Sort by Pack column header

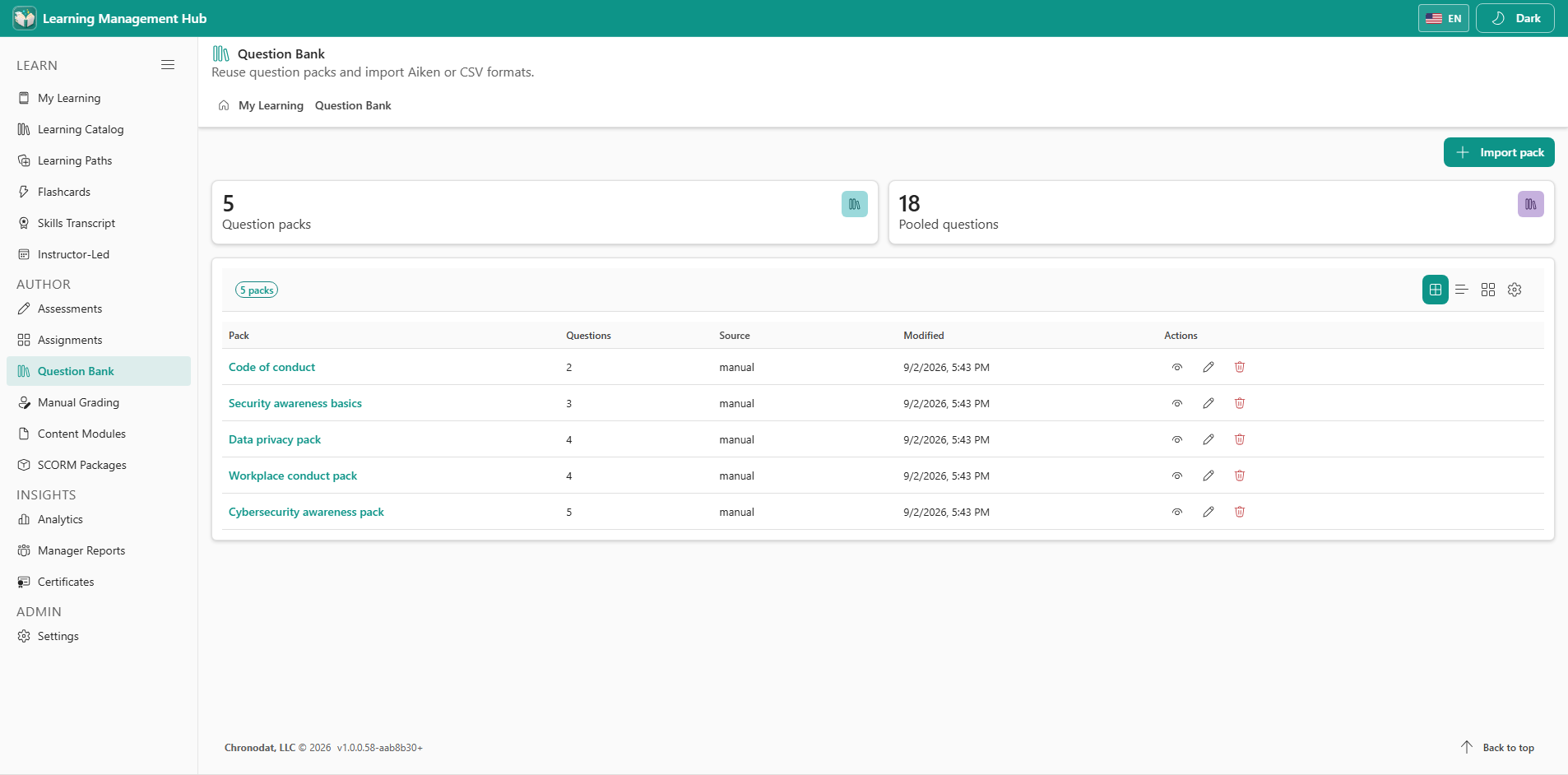click(x=239, y=335)
